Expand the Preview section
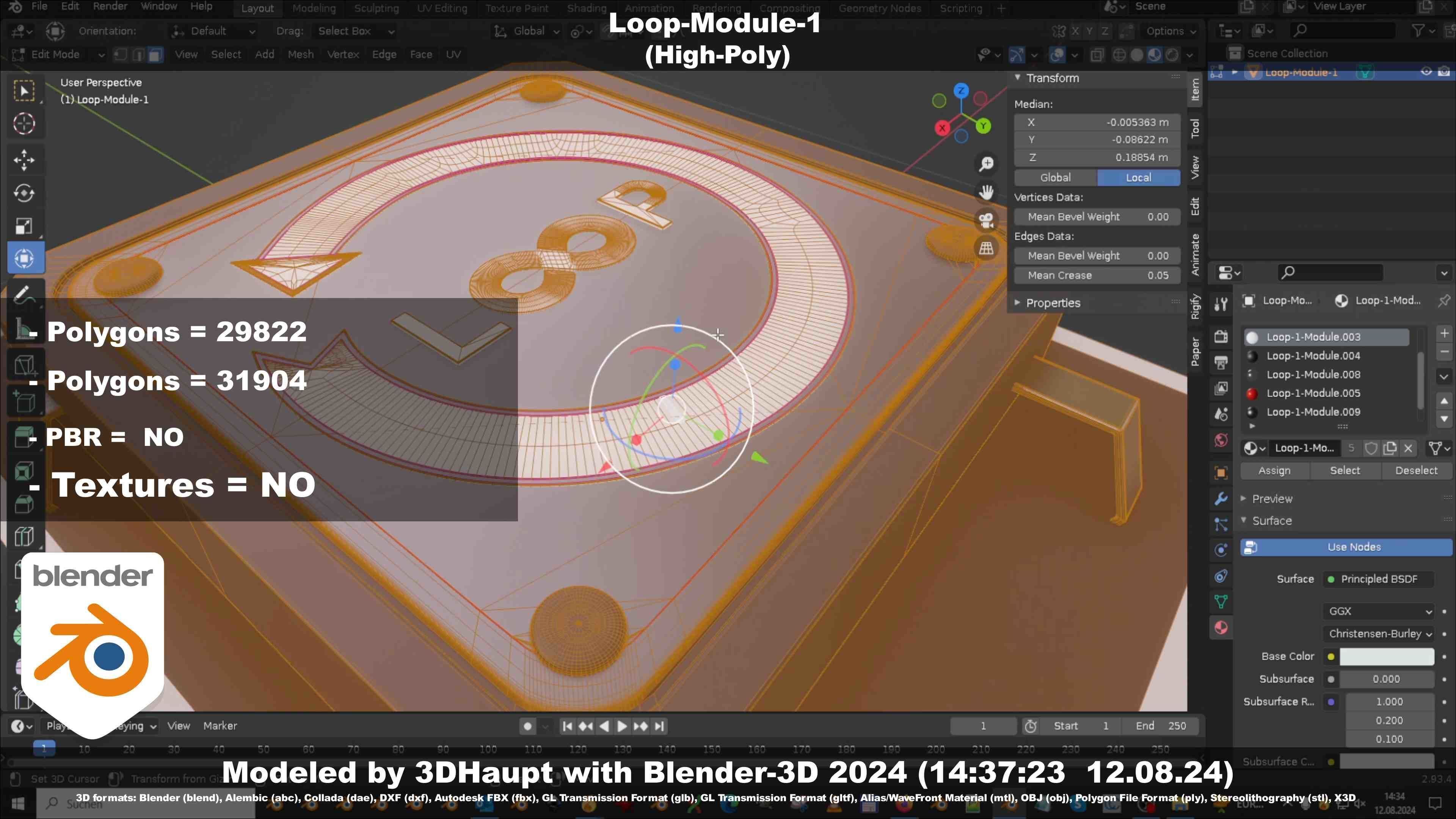The height and width of the screenshot is (819, 1456). [x=1244, y=499]
